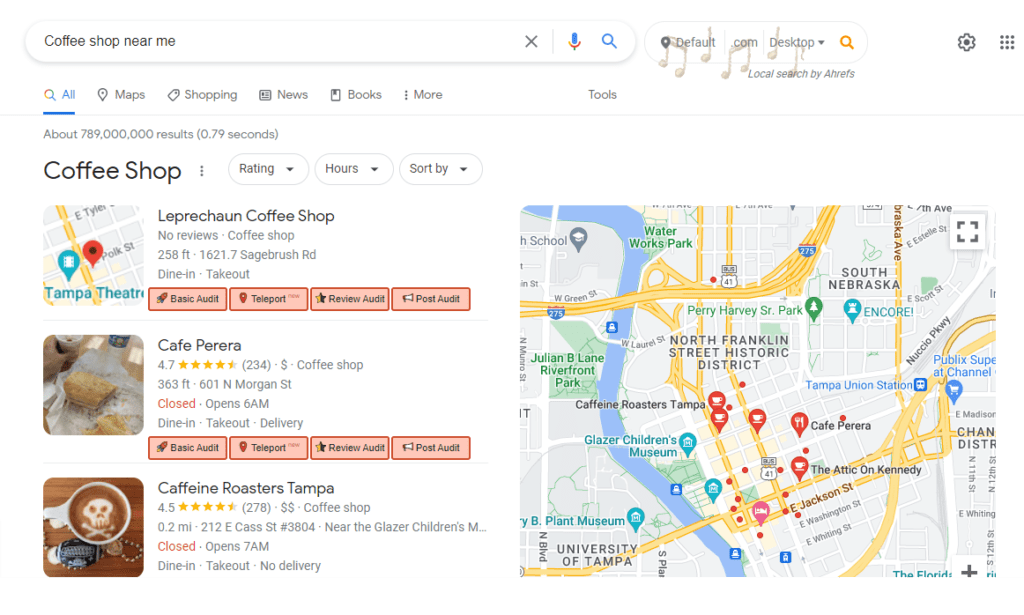Zoom in with the map plus icon
Image resolution: width=1024 pixels, height=615 pixels.
pos(969,571)
